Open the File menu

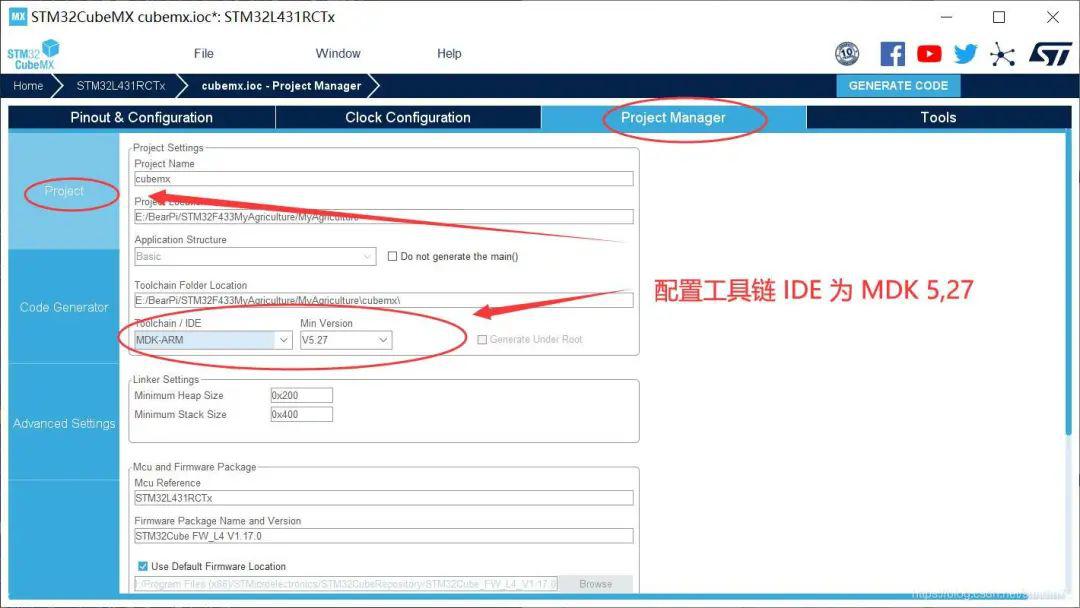click(203, 54)
